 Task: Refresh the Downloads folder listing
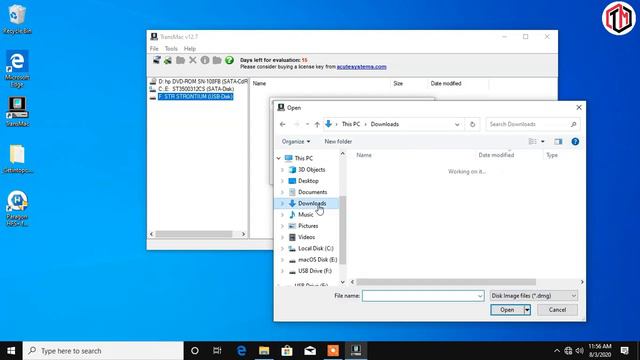(x=472, y=124)
